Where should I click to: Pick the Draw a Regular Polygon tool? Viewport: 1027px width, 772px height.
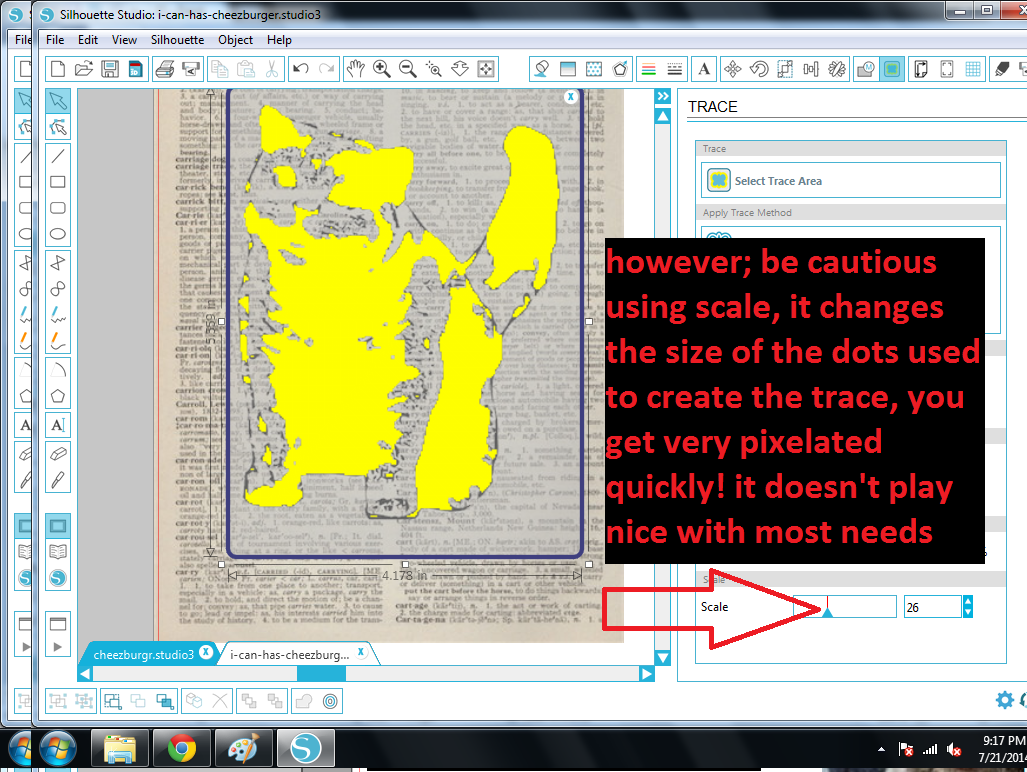(58, 395)
